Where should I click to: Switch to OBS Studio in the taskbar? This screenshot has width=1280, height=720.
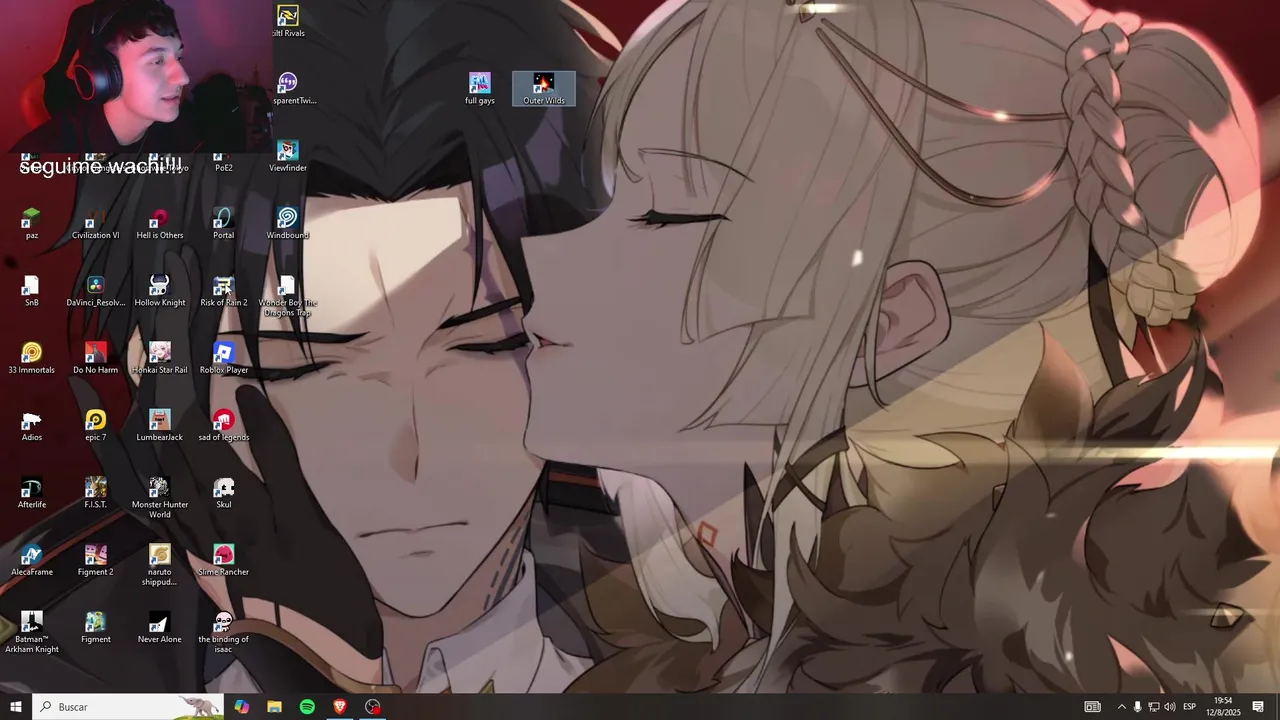click(373, 707)
